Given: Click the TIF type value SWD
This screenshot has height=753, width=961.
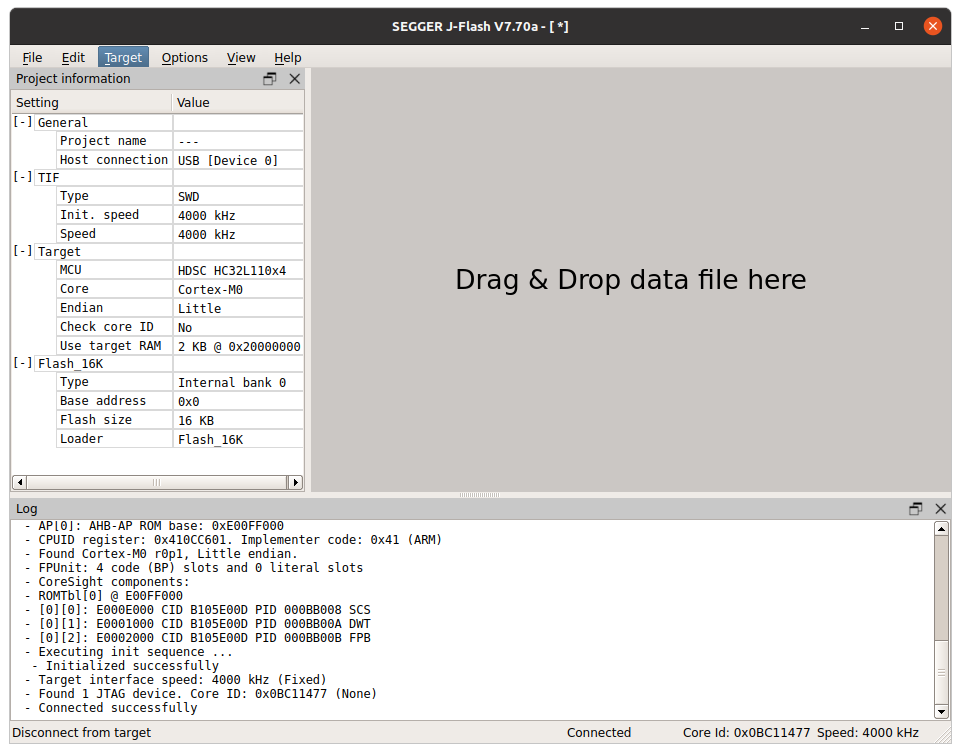Looking at the screenshot, I should pos(189,197).
